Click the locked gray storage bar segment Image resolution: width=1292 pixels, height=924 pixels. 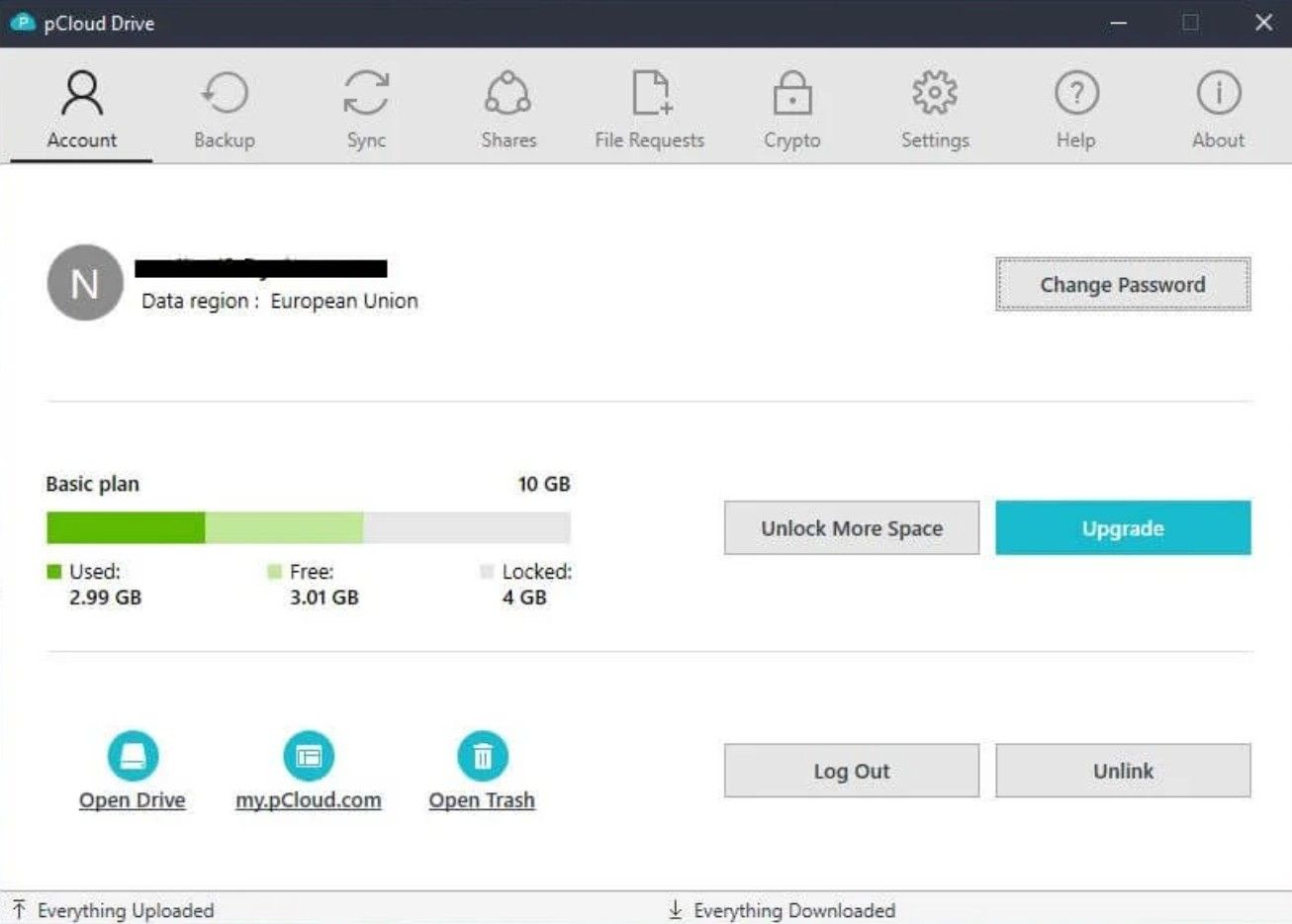click(467, 528)
